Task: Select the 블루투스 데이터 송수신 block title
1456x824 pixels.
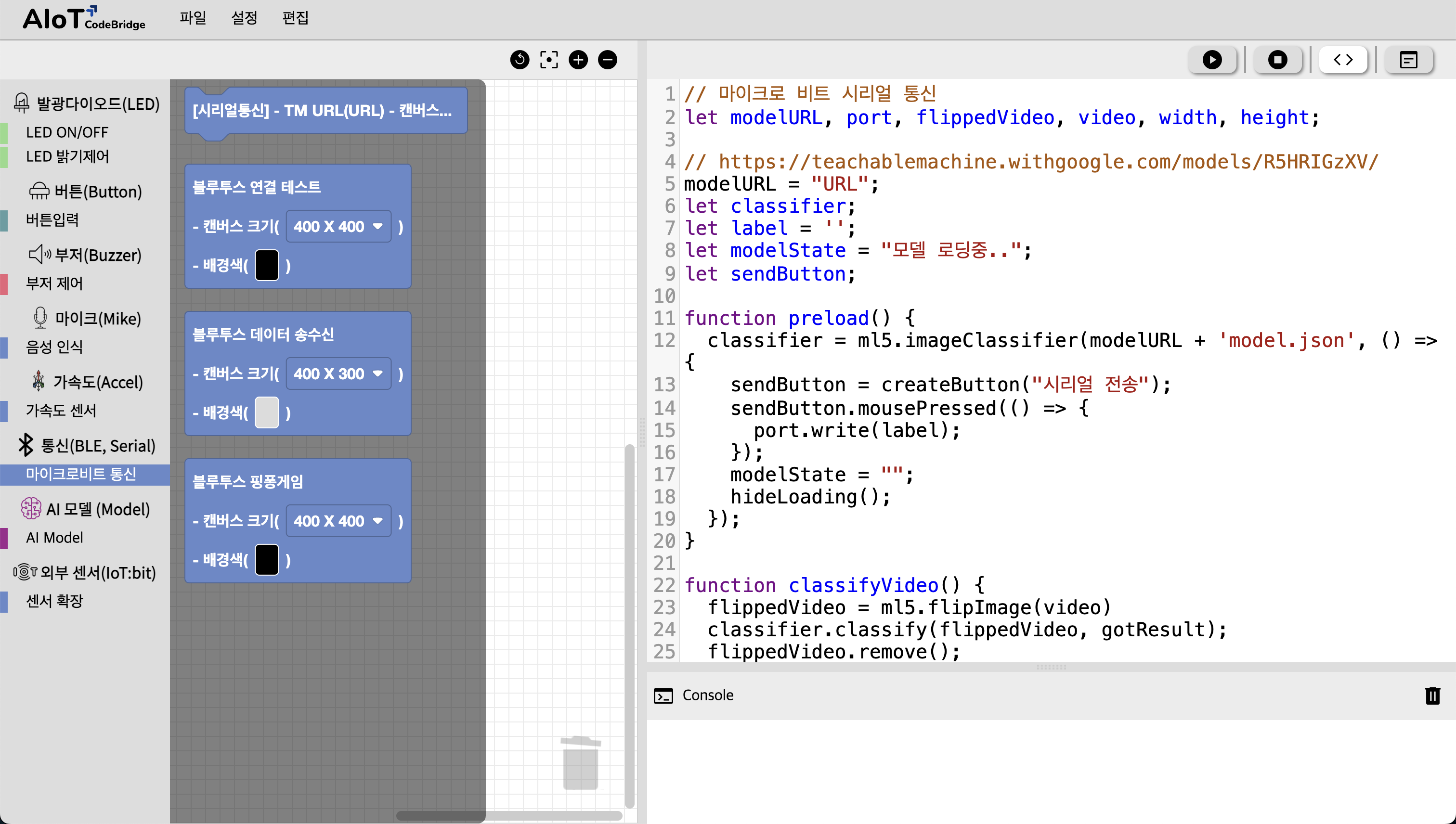Action: click(263, 334)
